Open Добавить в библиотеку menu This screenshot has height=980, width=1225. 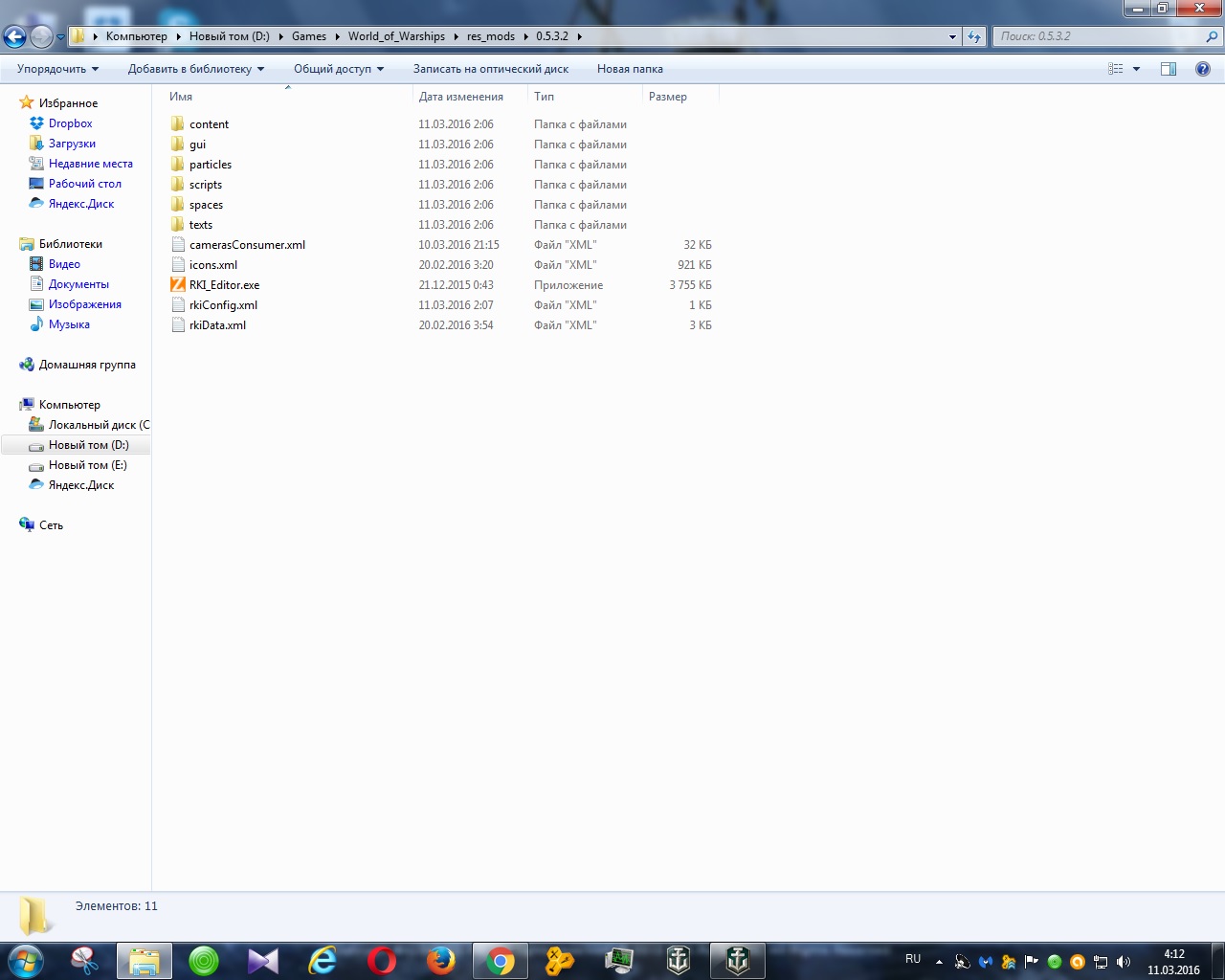click(196, 69)
